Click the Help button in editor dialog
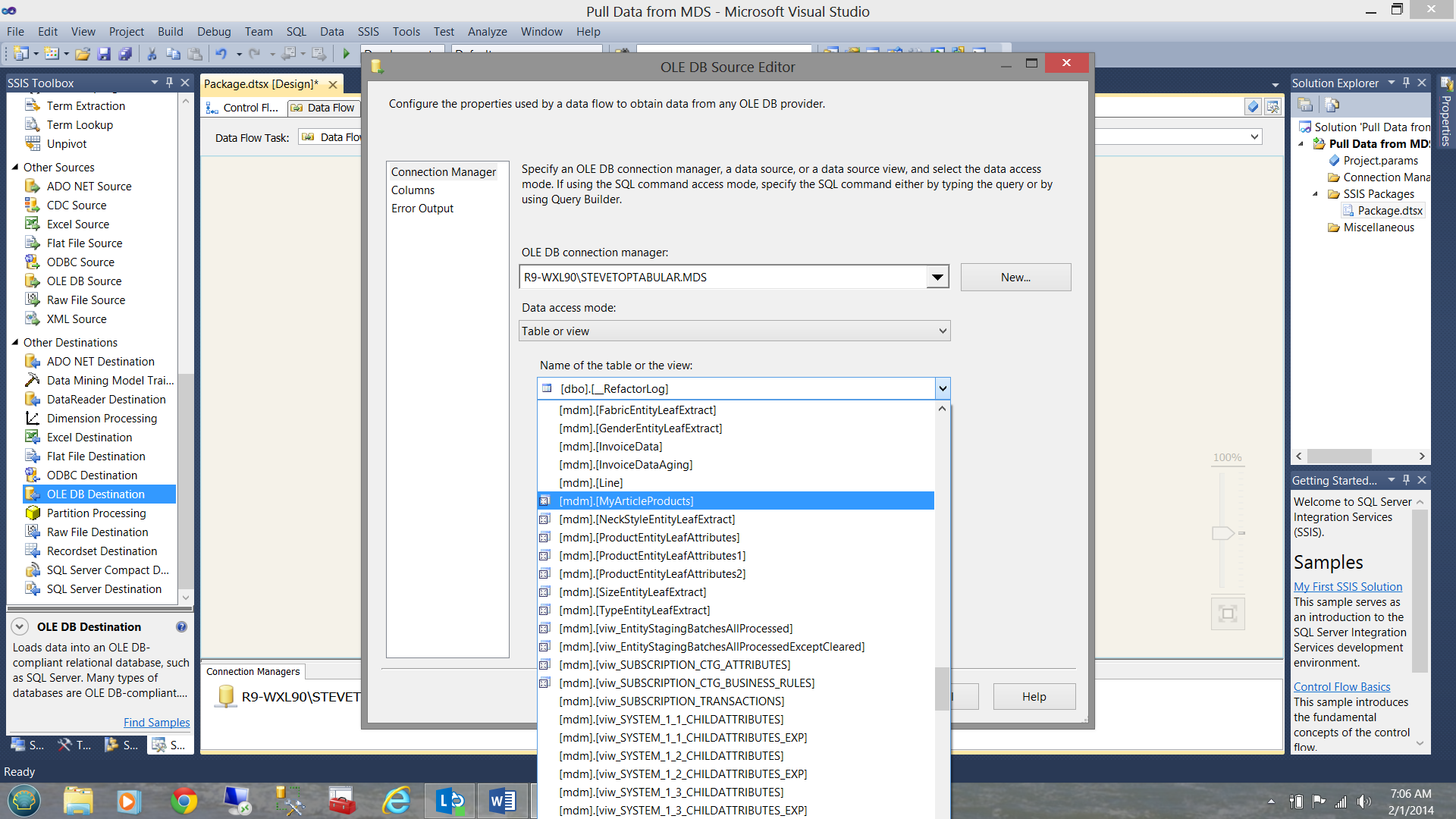The height and width of the screenshot is (819, 1456). (1032, 696)
